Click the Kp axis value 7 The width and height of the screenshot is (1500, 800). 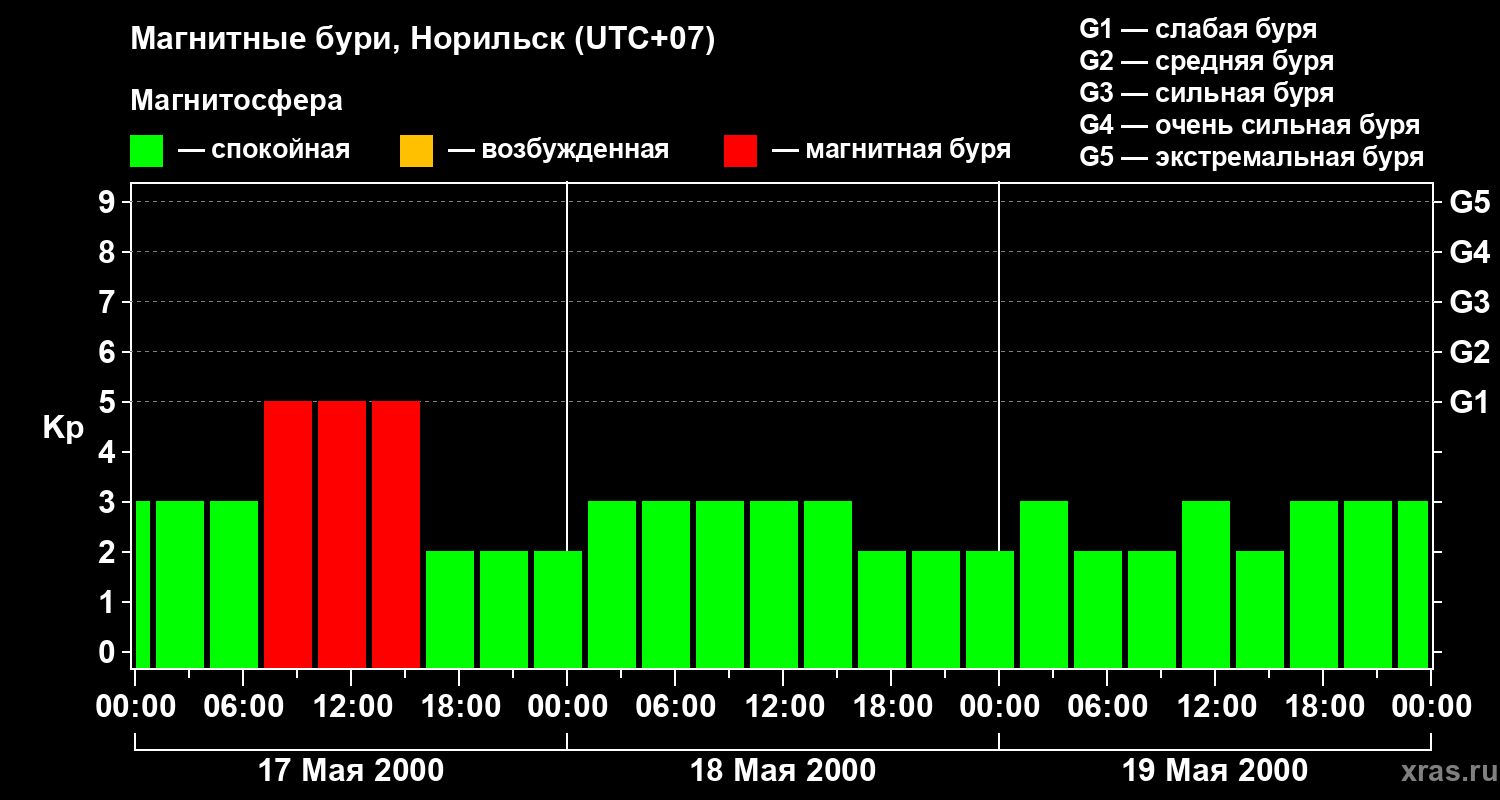109,302
